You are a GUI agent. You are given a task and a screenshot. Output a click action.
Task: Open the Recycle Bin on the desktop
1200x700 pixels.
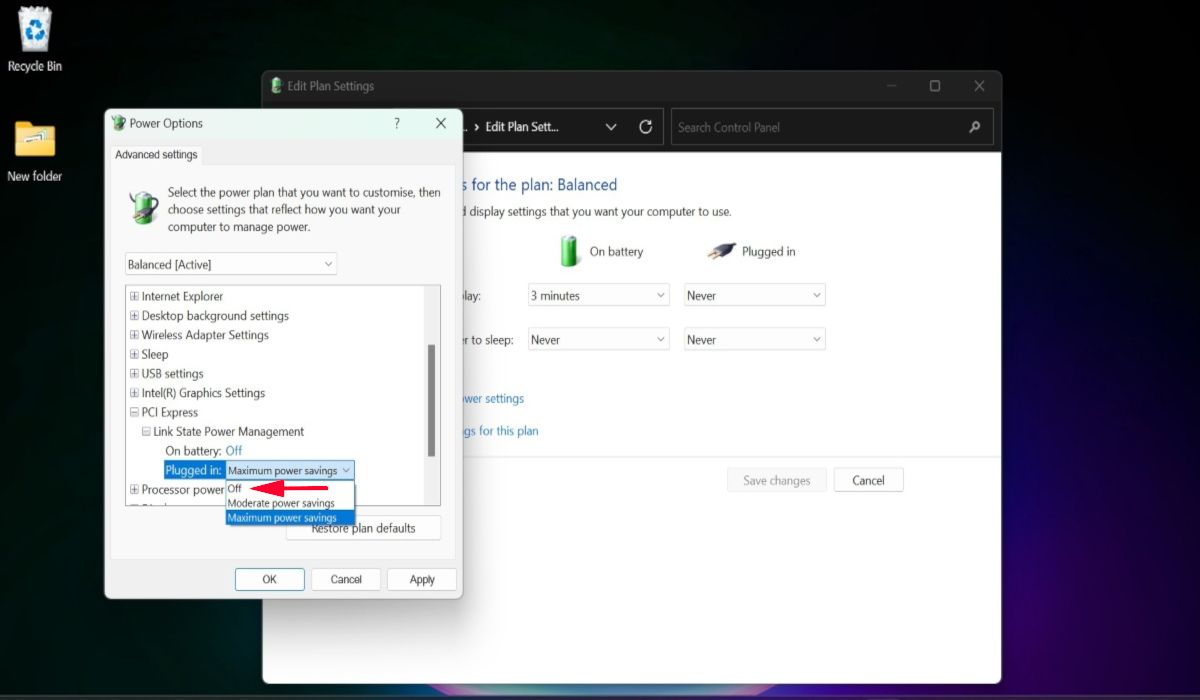click(33, 30)
